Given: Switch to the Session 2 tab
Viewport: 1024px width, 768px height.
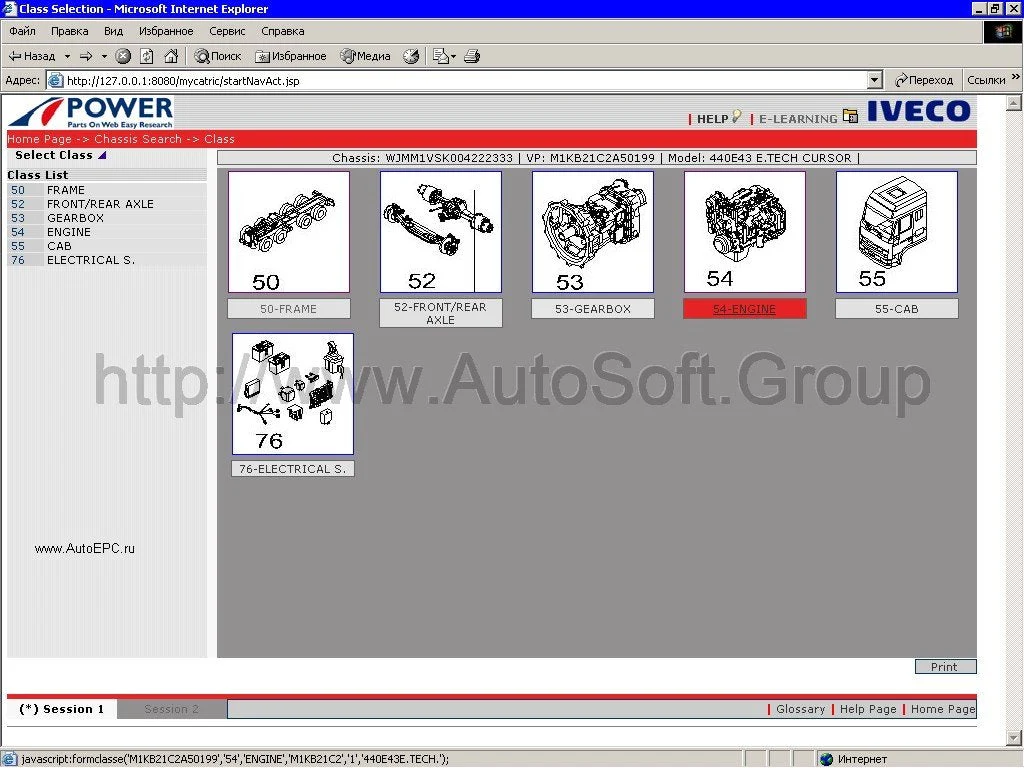Looking at the screenshot, I should pos(170,709).
